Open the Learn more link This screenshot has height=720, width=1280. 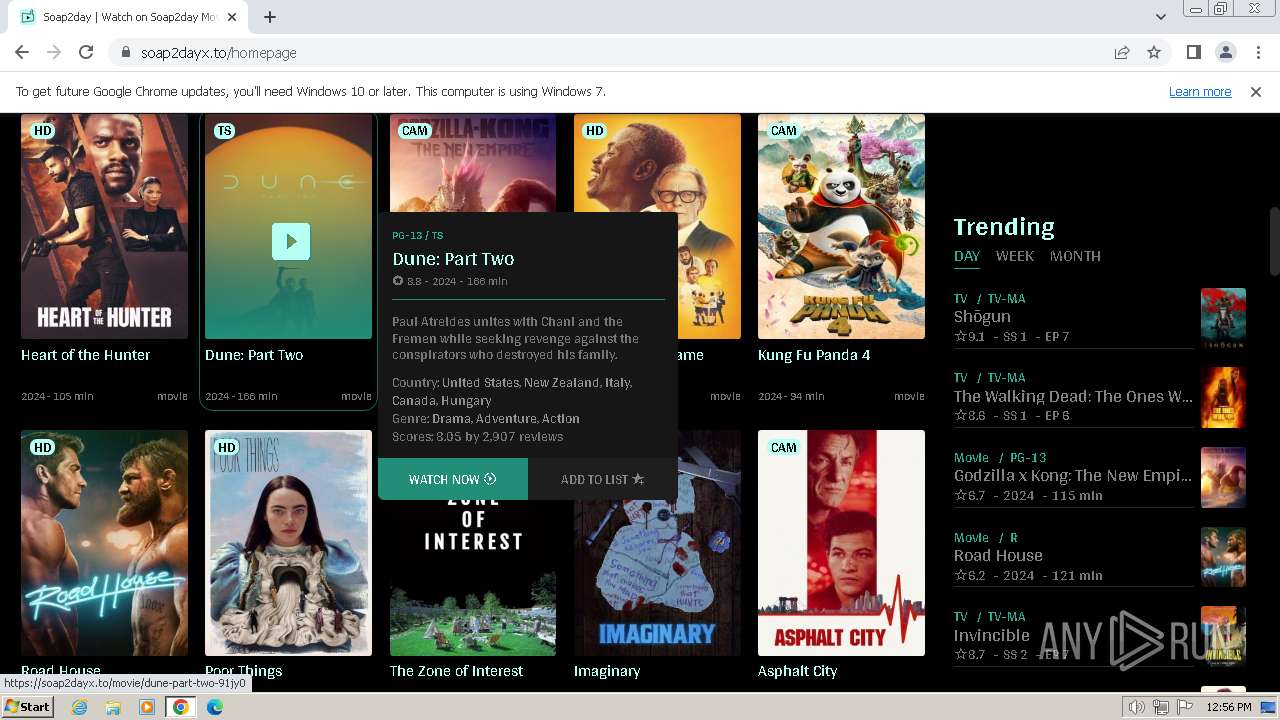coord(1200,91)
